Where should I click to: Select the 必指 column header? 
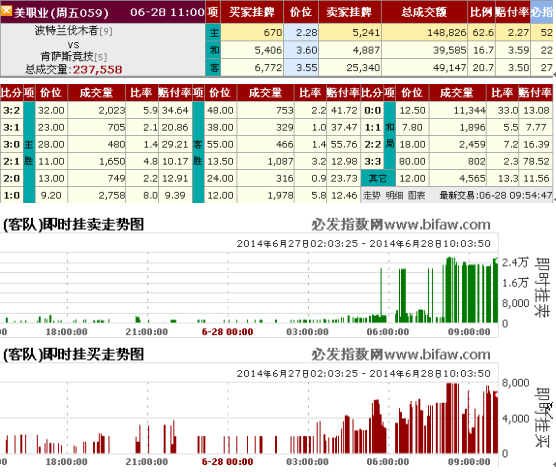542,12
